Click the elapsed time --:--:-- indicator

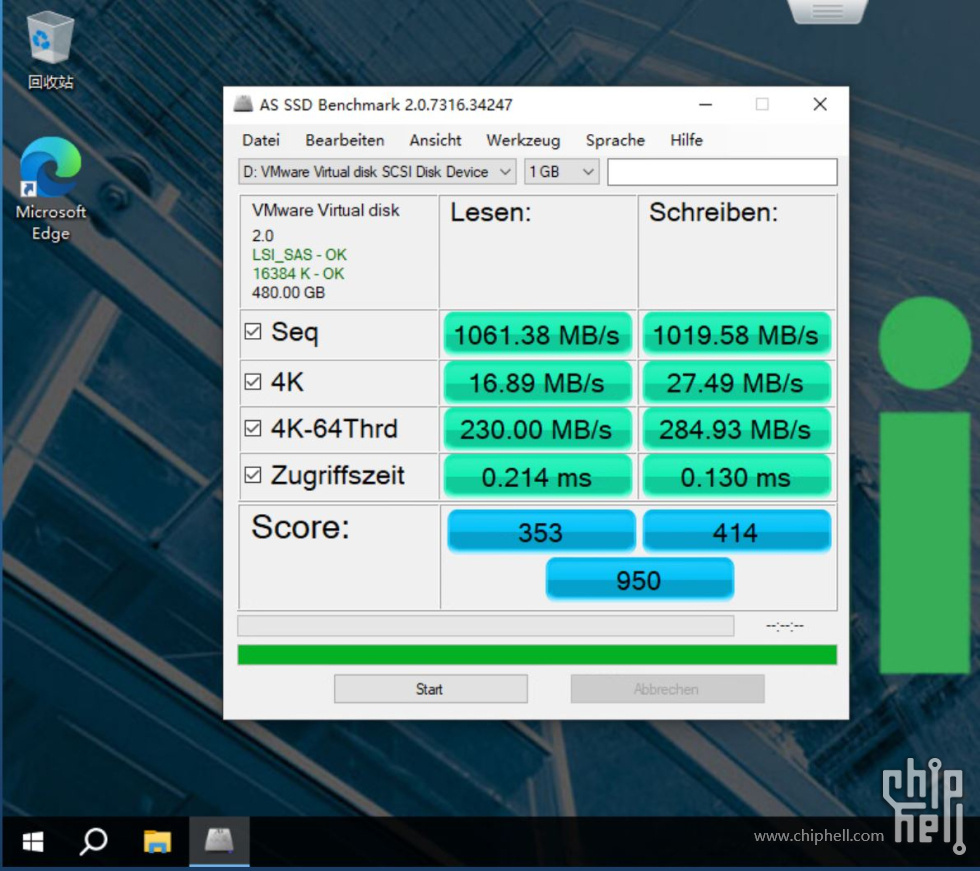point(785,625)
